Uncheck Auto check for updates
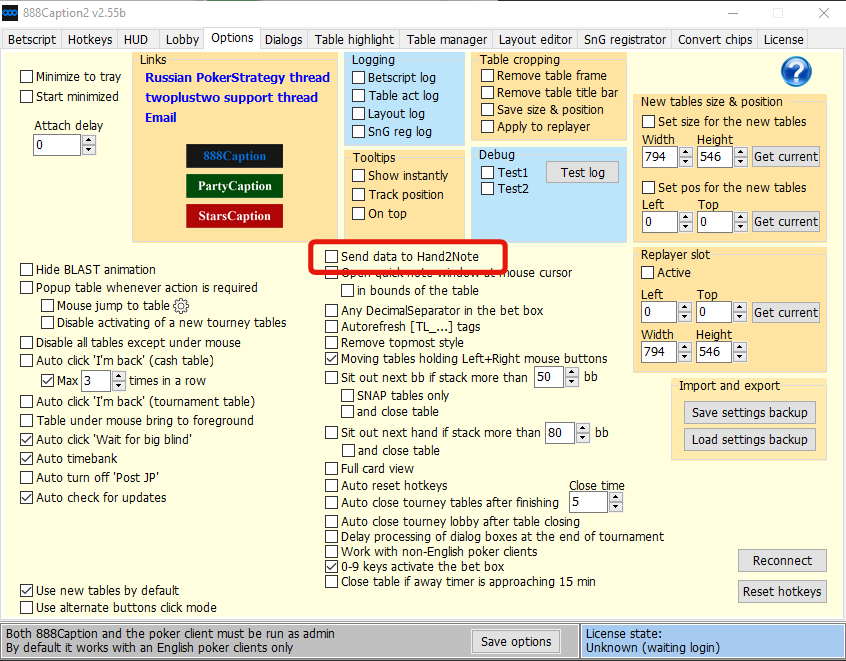 tap(26, 498)
